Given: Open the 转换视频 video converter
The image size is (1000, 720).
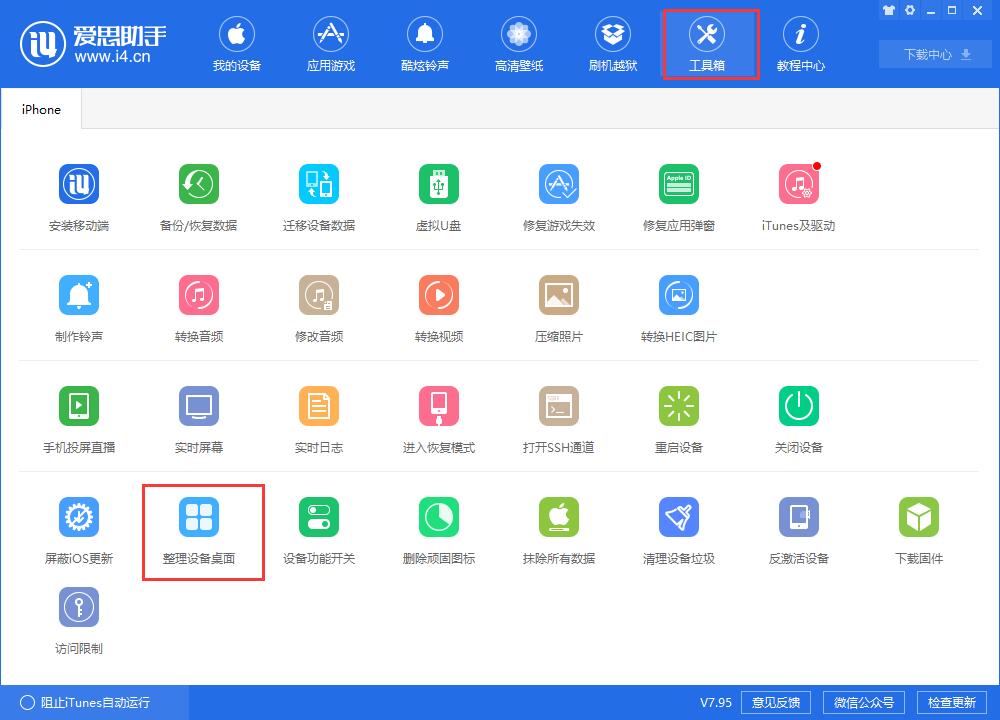Looking at the screenshot, I should (x=438, y=305).
